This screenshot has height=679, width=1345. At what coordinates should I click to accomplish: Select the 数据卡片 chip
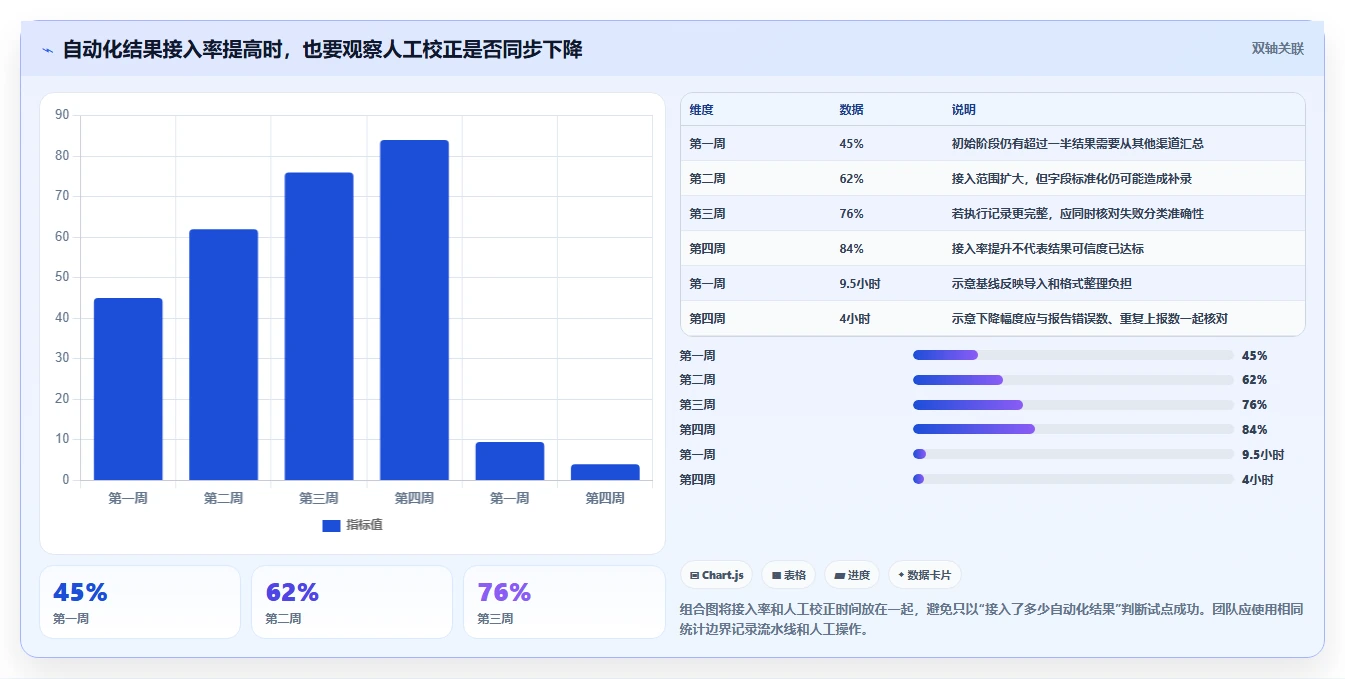(925, 575)
